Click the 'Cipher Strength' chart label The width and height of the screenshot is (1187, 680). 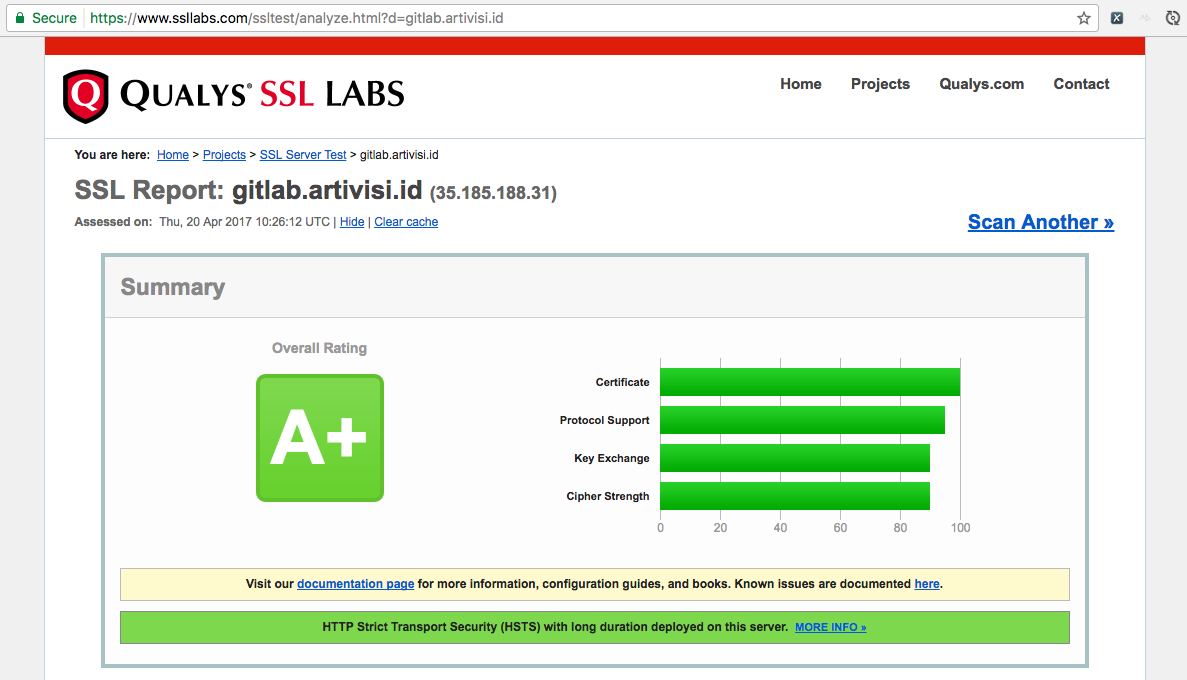(x=608, y=496)
